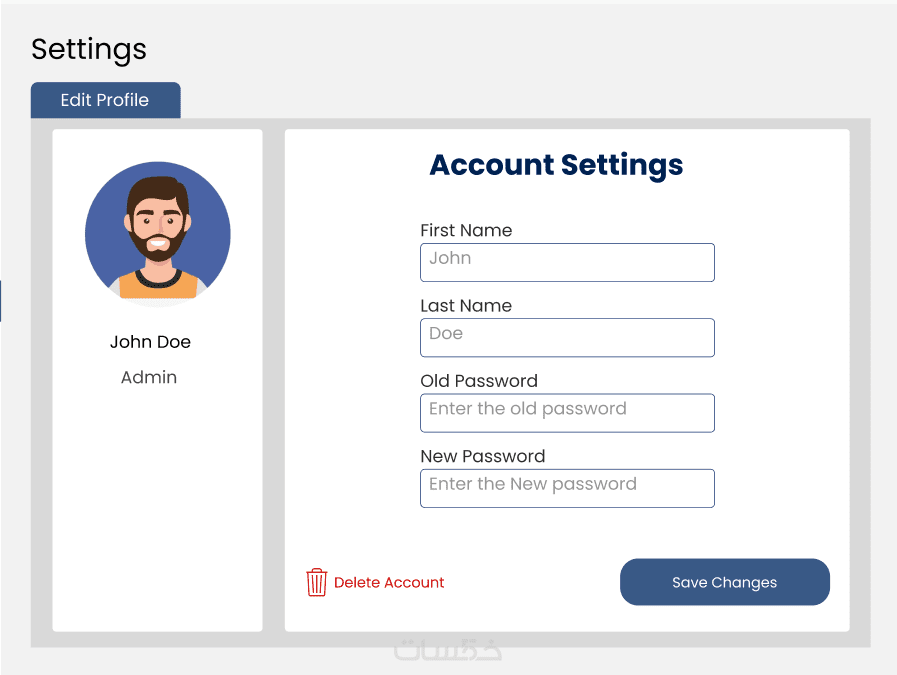Click into the New Password field
Image resolution: width=897 pixels, height=675 pixels.
coord(567,488)
